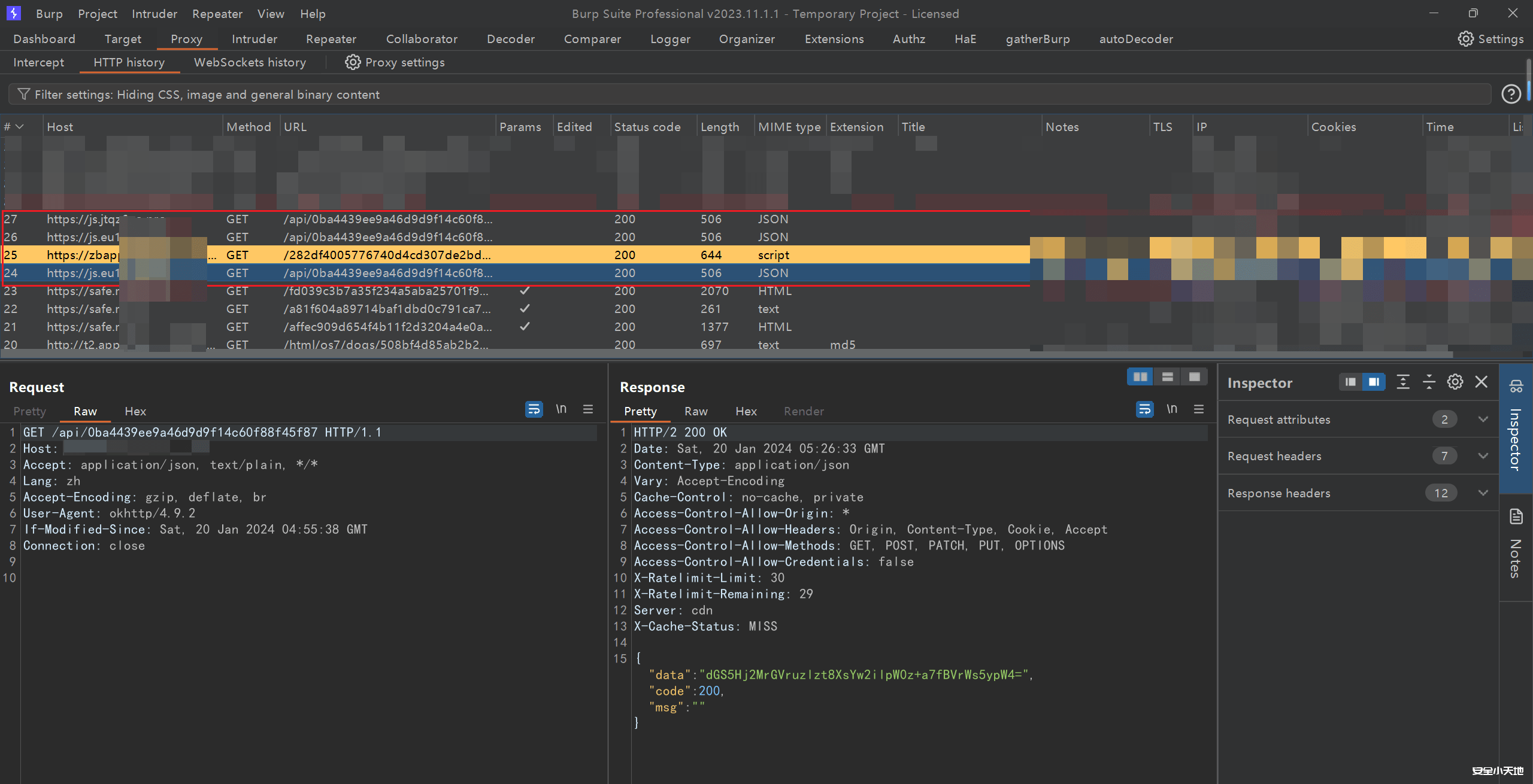Switch to WebSockets history tab
This screenshot has height=784, width=1533.
[x=250, y=62]
